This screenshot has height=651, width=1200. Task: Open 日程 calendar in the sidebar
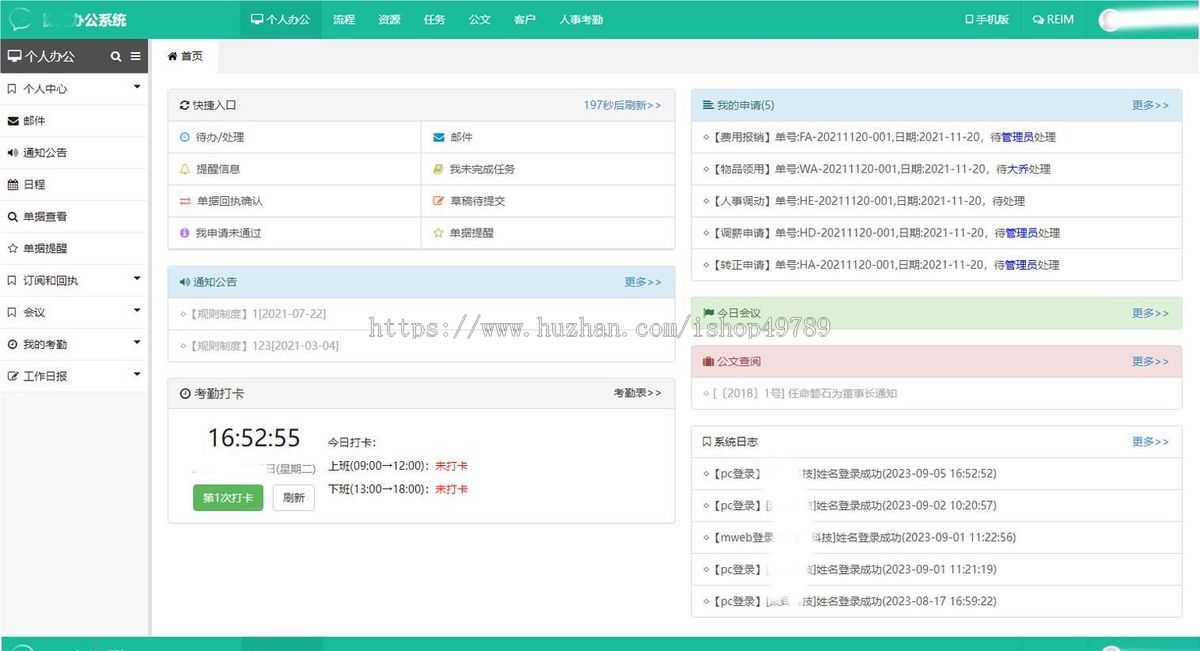click(x=75, y=185)
